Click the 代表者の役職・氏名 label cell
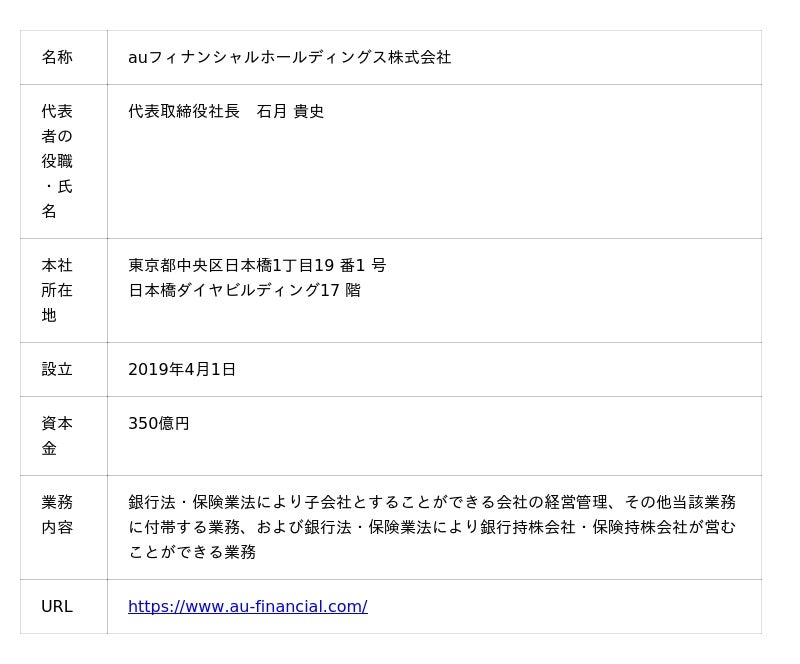 tap(57, 161)
